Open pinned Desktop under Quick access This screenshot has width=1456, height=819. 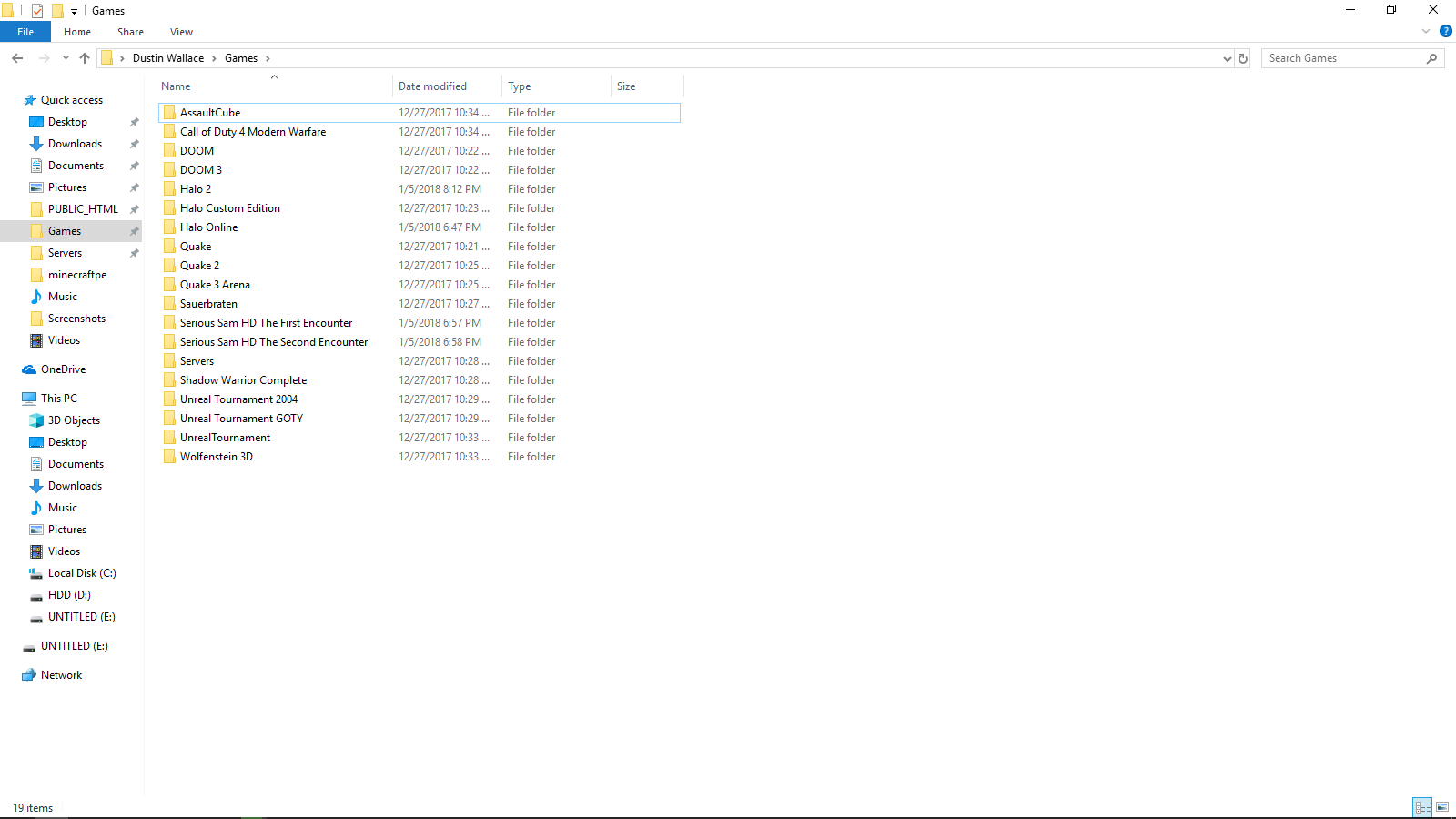(67, 122)
